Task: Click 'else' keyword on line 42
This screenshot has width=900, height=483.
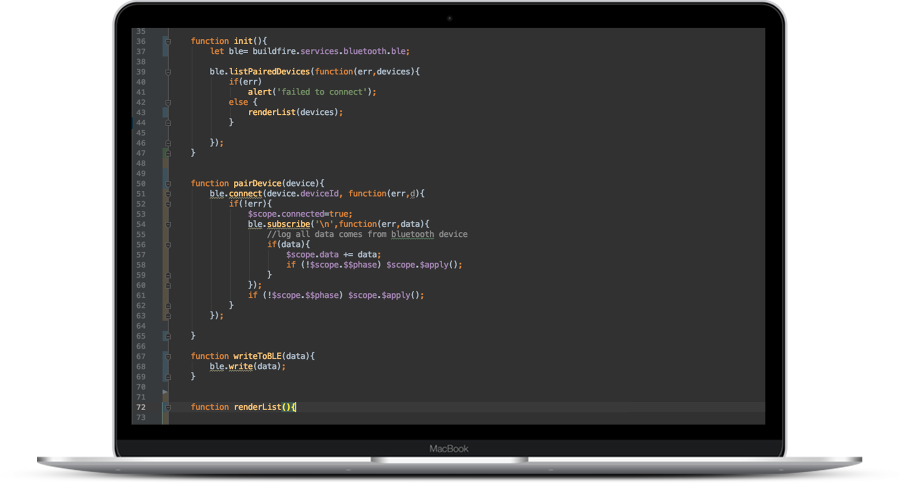Action: 238,102
